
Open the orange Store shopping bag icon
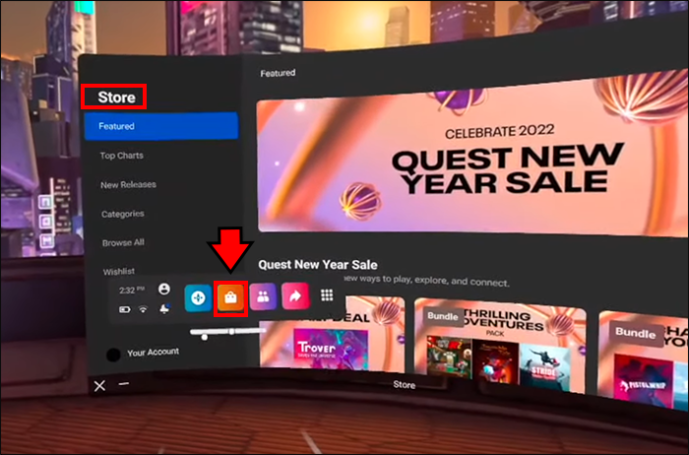(231, 298)
